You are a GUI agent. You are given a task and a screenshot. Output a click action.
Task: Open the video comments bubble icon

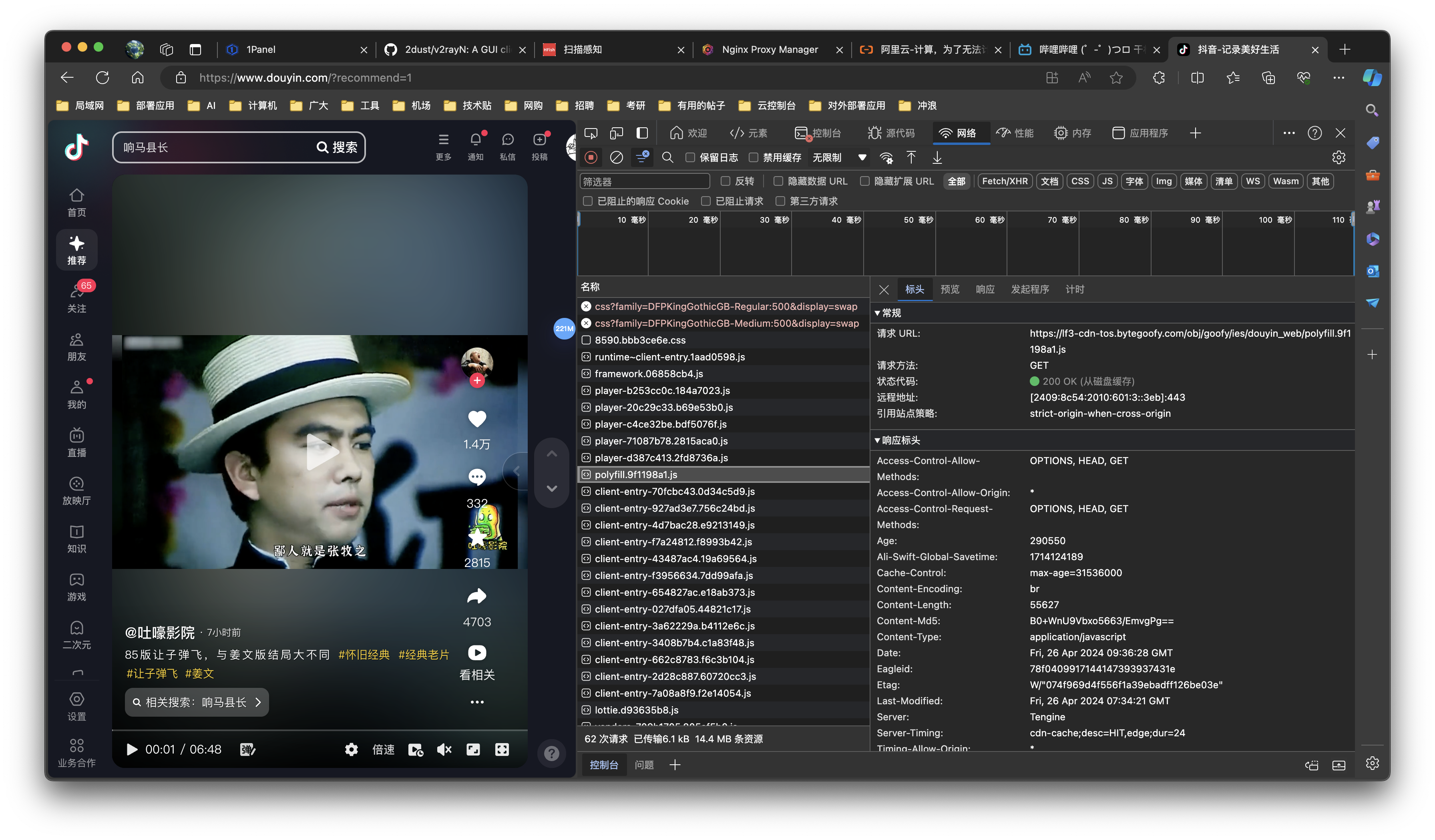click(476, 477)
